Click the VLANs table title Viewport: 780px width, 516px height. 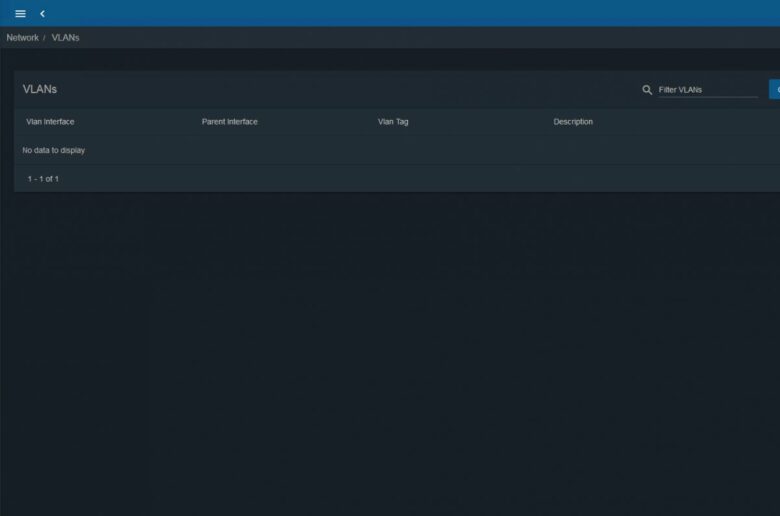click(x=40, y=90)
